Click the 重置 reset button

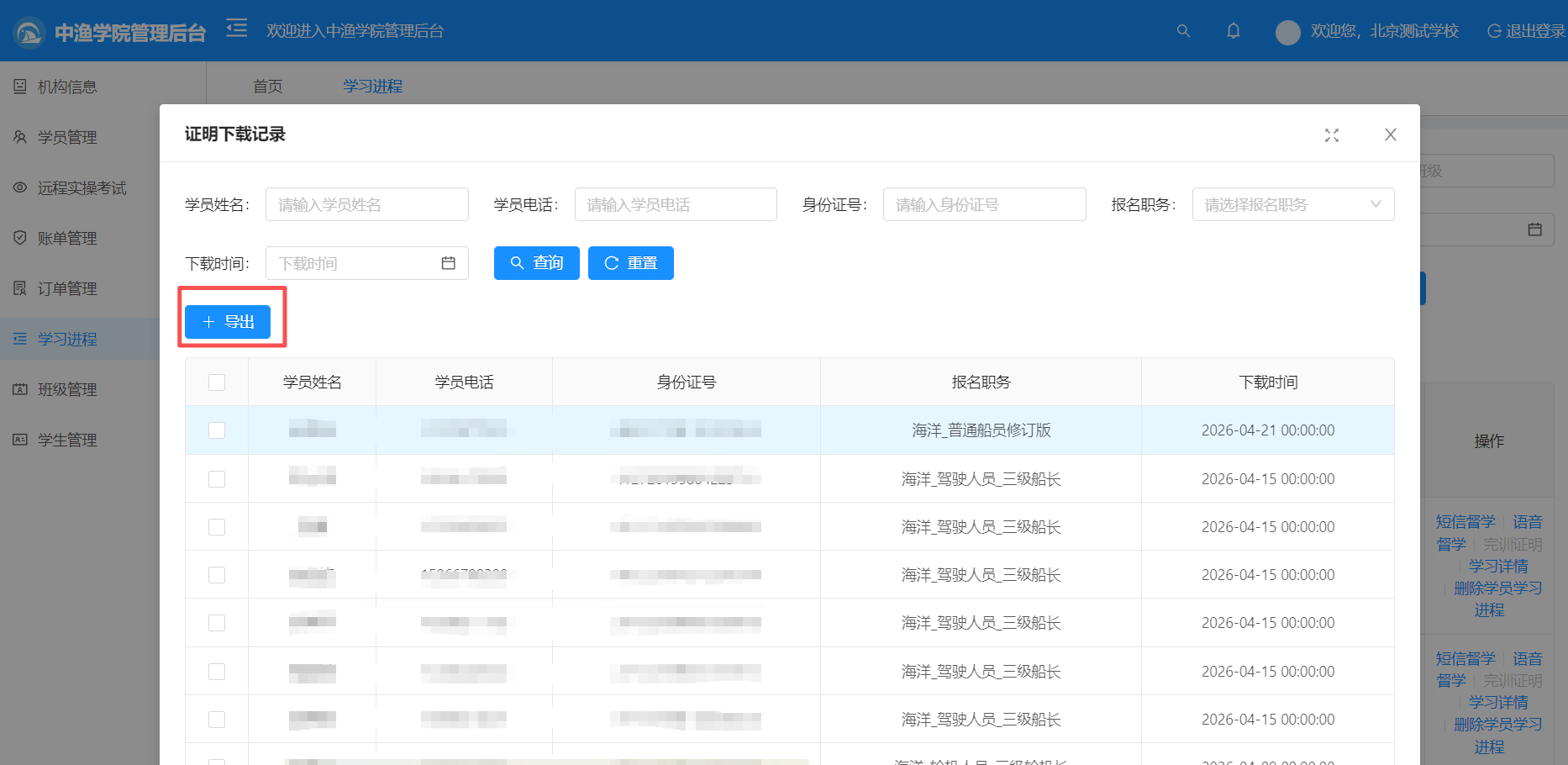tap(631, 263)
